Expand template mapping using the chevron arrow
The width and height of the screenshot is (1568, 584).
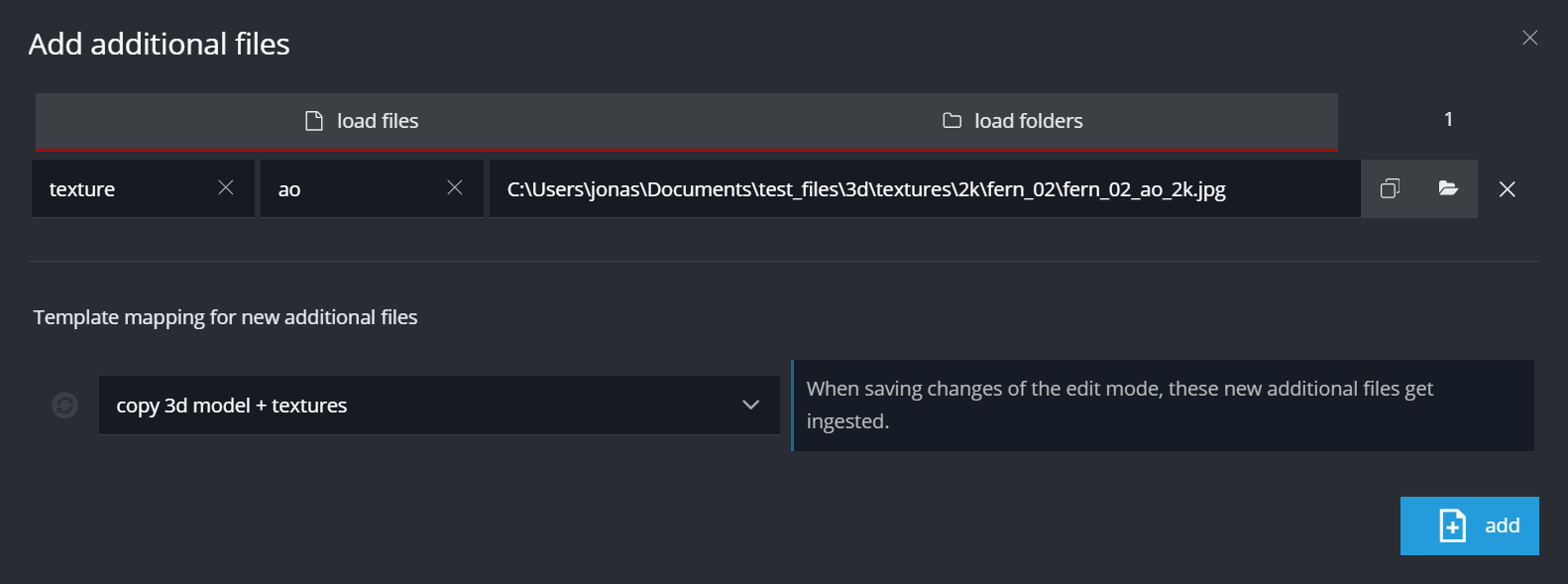tap(750, 405)
